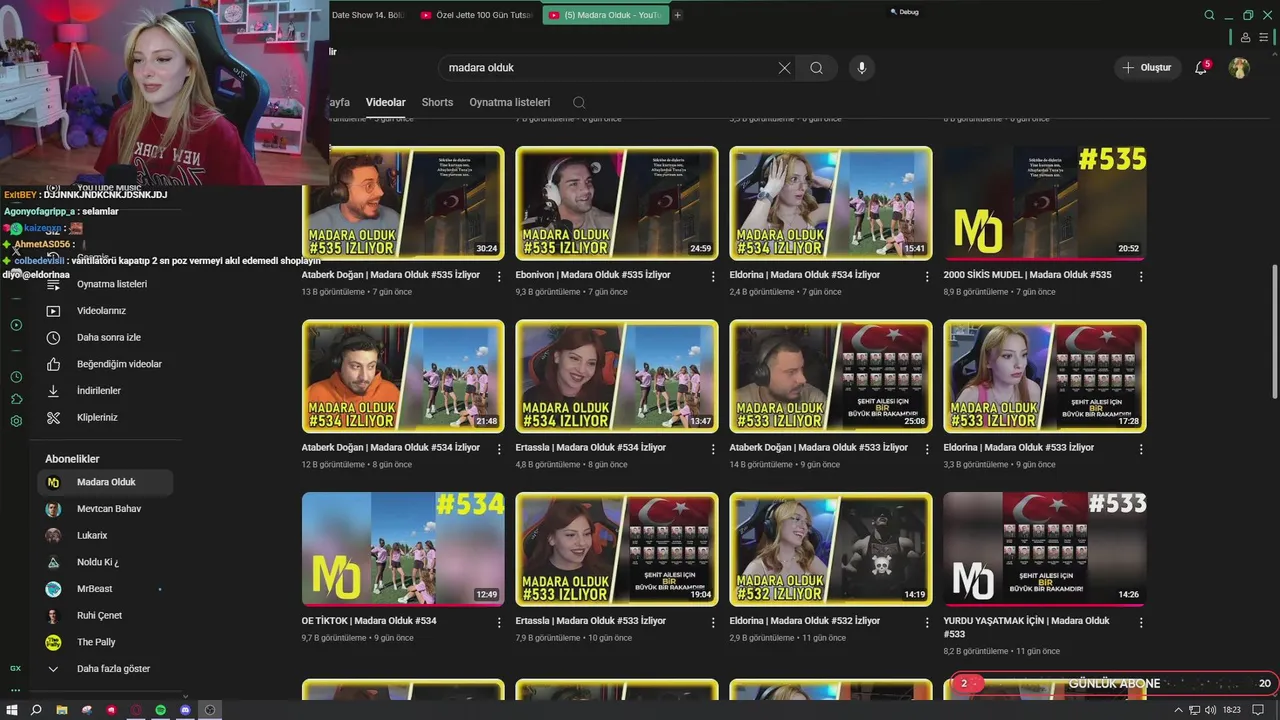Open Daha sonra izle list
This screenshot has width=1280, height=720.
coord(108,338)
